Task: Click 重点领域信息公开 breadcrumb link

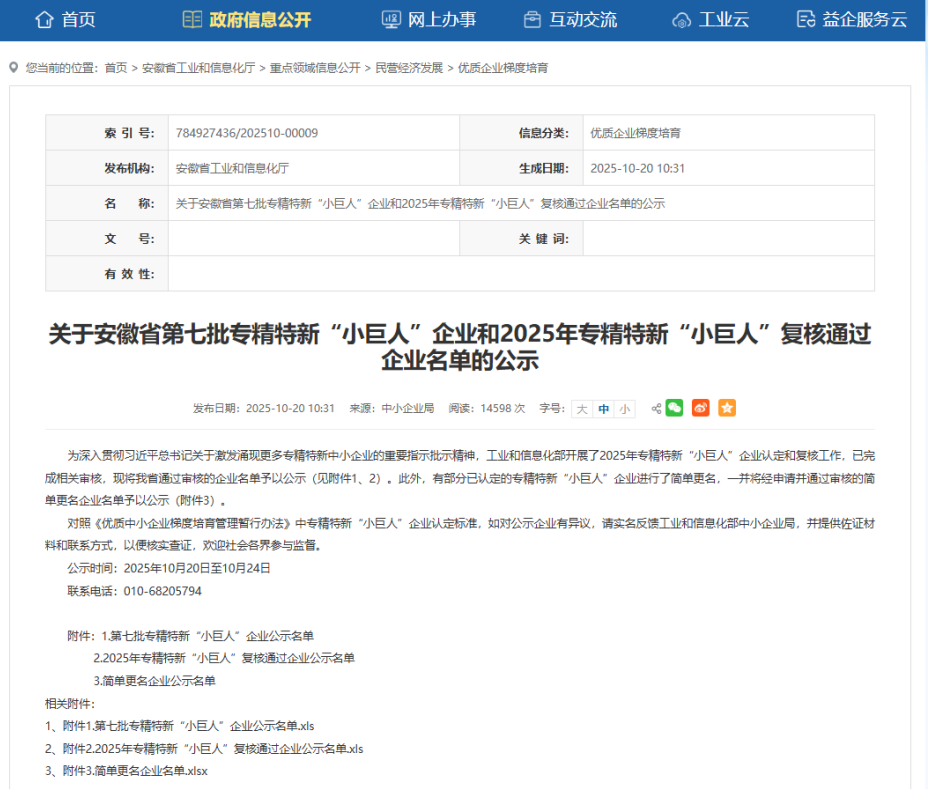Action: click(x=315, y=68)
